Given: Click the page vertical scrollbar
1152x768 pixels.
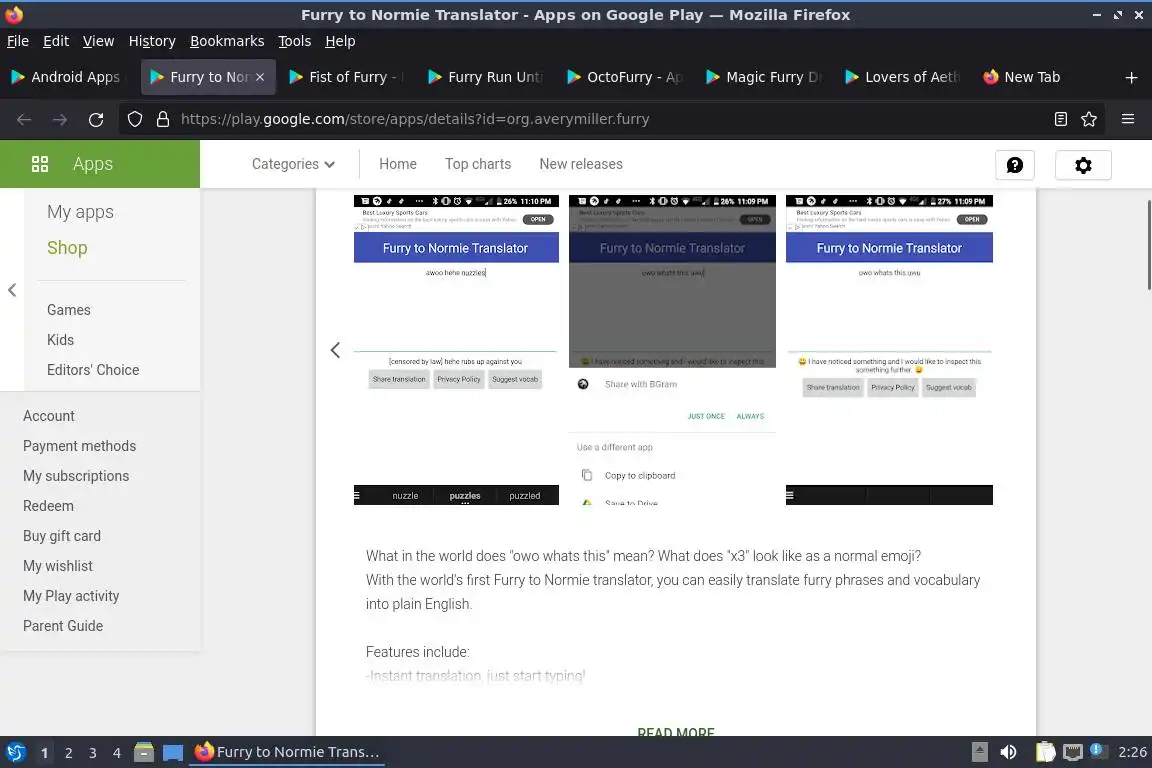Looking at the screenshot, I should 1148,245.
